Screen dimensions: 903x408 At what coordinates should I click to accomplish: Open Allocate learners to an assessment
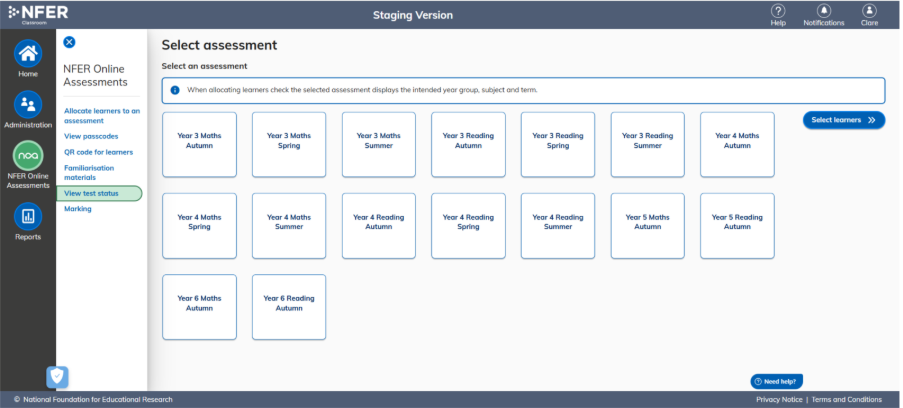(102, 116)
